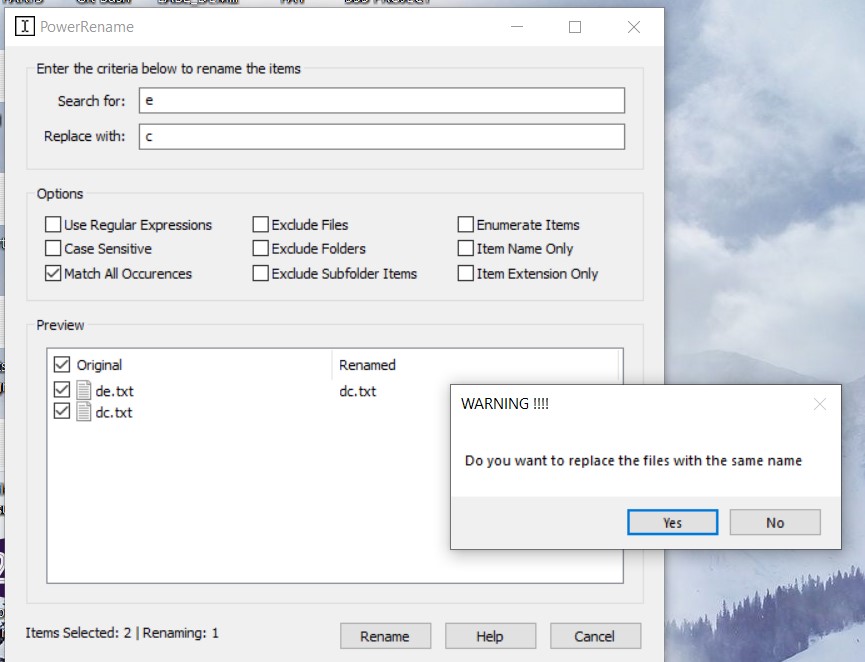Enable Item Extension Only
Image resolution: width=865 pixels, height=662 pixels.
click(466, 273)
